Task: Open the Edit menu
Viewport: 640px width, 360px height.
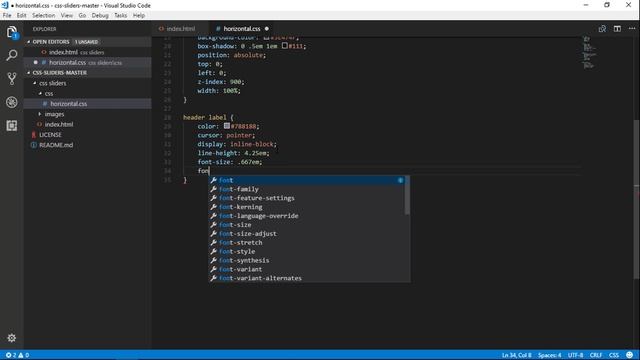Action: (21, 15)
